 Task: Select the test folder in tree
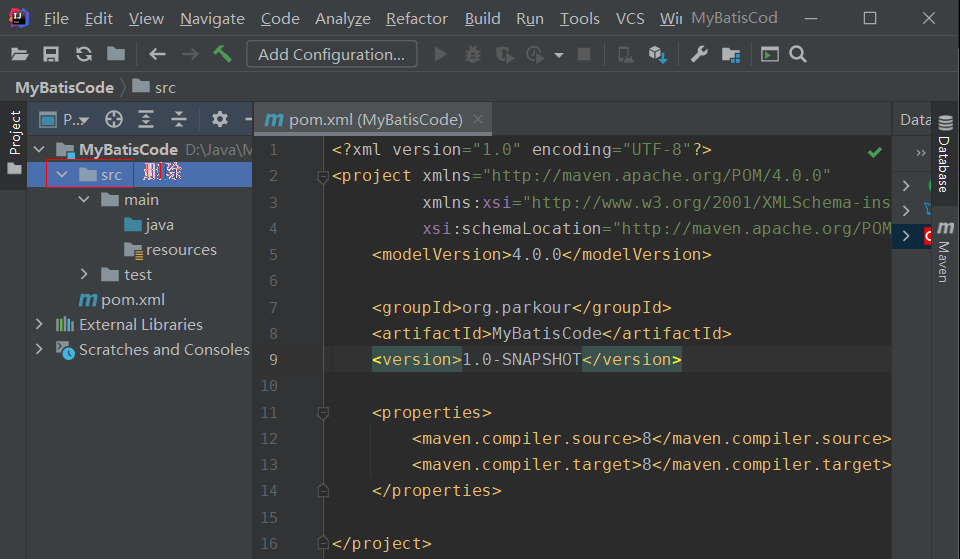tap(127, 274)
